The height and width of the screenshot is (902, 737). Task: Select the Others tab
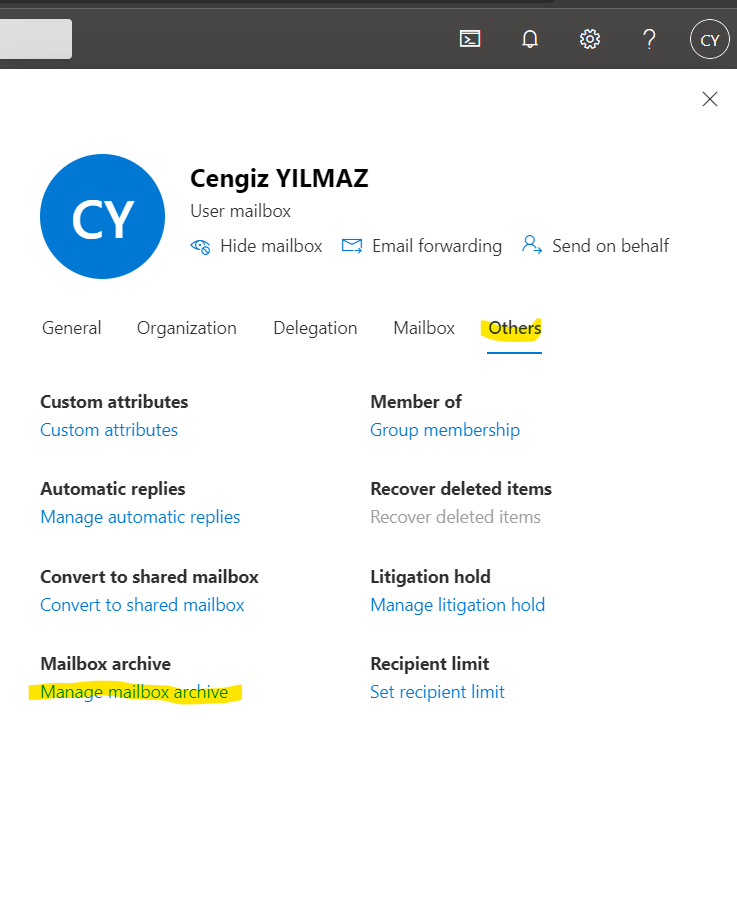(515, 328)
